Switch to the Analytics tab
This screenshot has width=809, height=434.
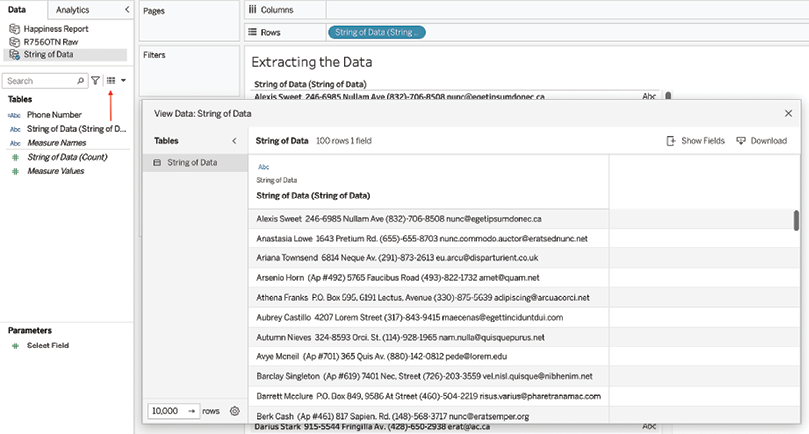pyautogui.click(x=72, y=10)
